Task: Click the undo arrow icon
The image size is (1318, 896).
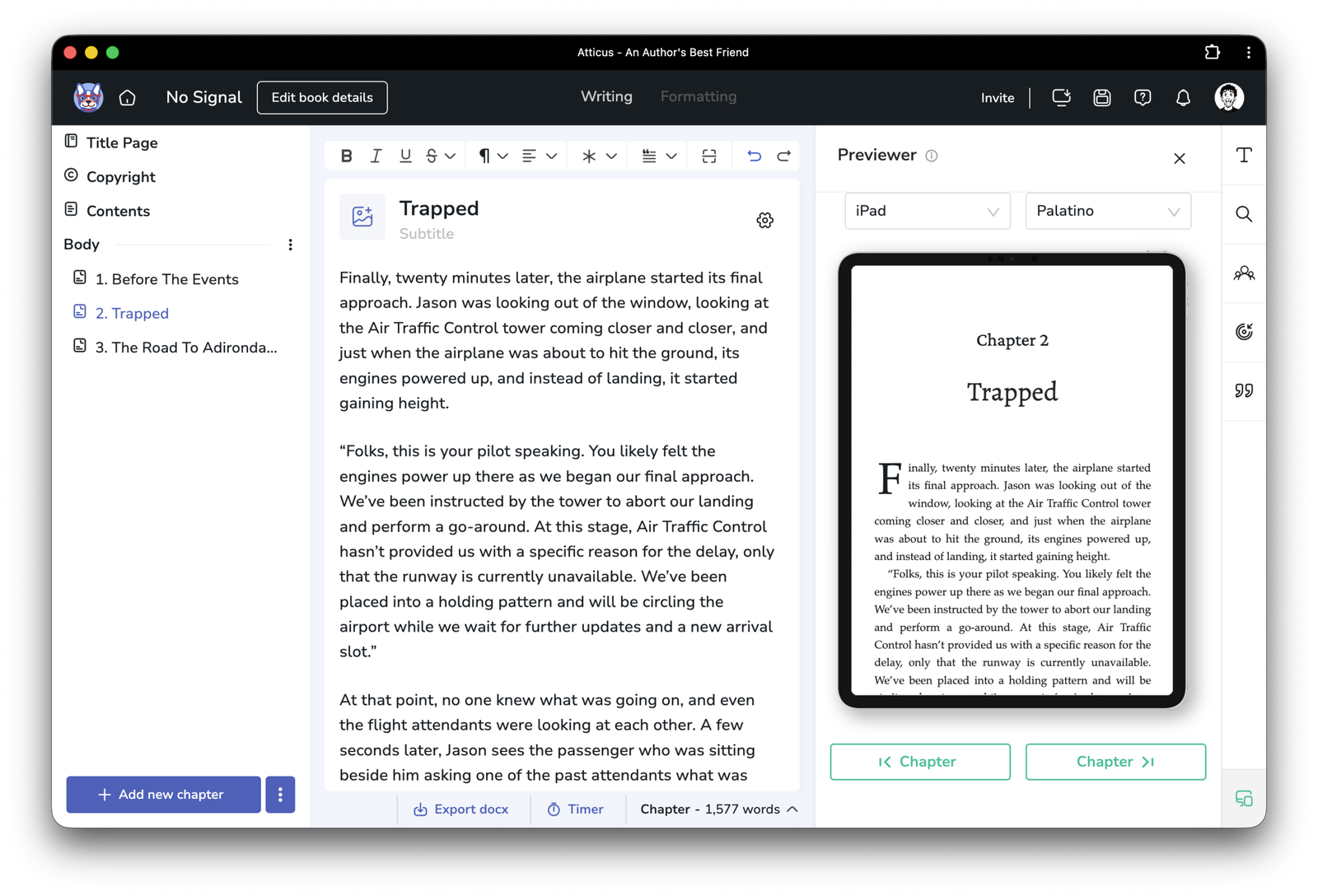Action: pos(754,156)
